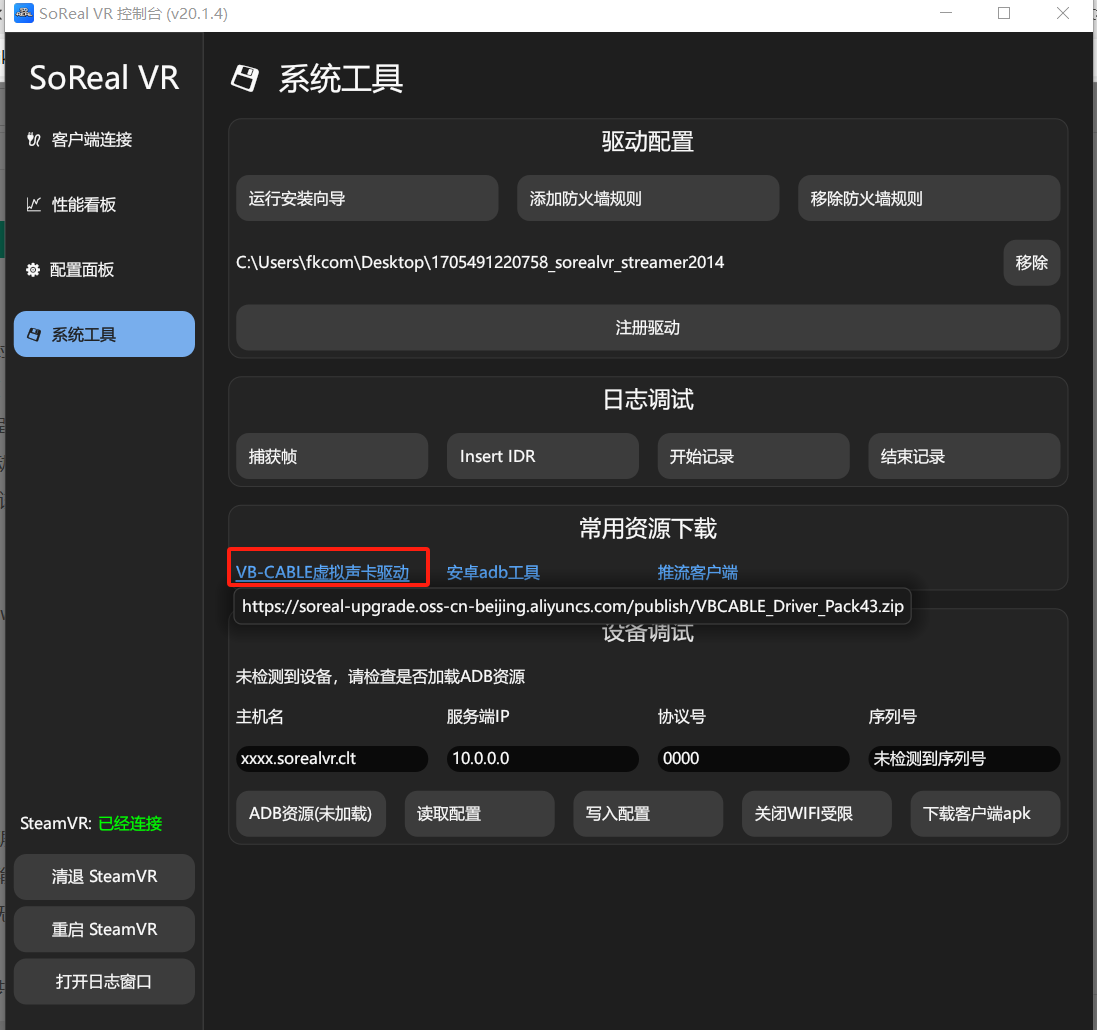Click the SteamVR 已经连接 status text
The width and height of the screenshot is (1097, 1030).
91,824
